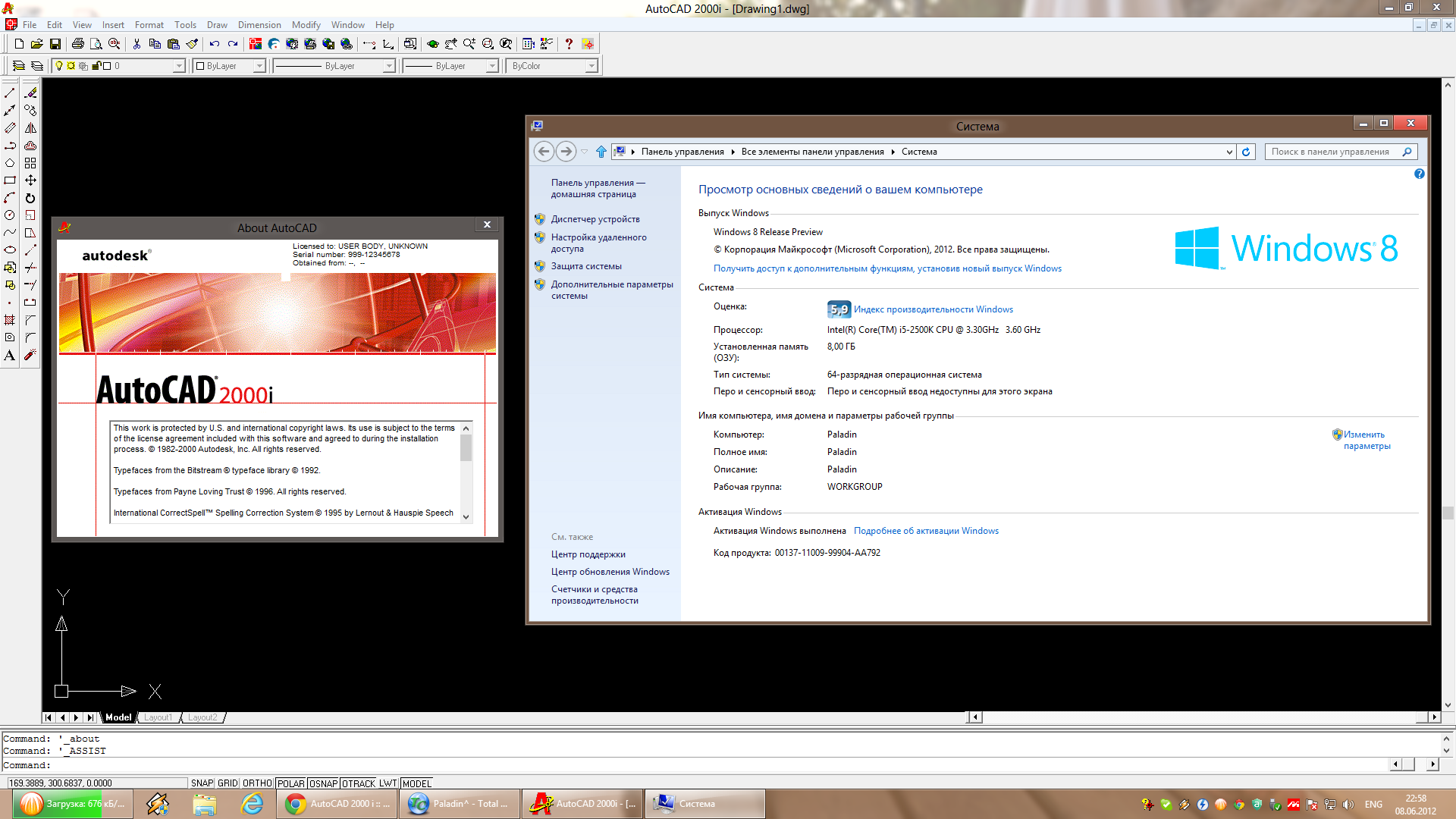1456x819 pixels.
Task: Create a new drawing with the New icon
Action: (19, 44)
